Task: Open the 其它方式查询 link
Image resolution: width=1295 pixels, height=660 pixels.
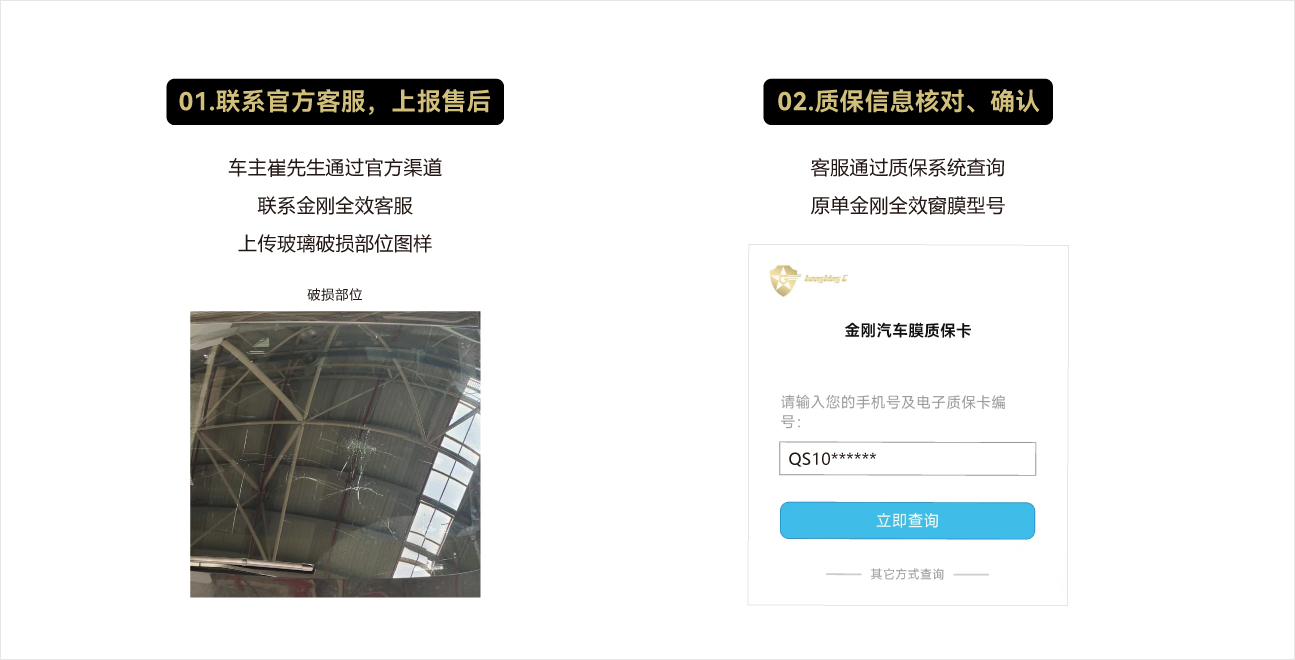Action: tap(907, 575)
